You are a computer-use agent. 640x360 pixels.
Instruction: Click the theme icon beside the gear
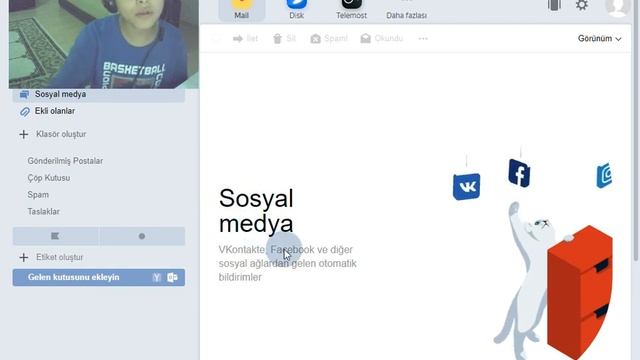pyautogui.click(x=554, y=5)
